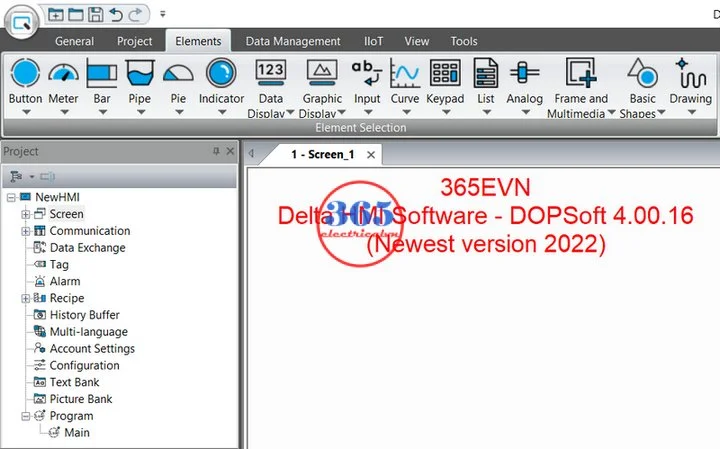
Task: Select the Indicator element icon
Action: pyautogui.click(x=221, y=73)
